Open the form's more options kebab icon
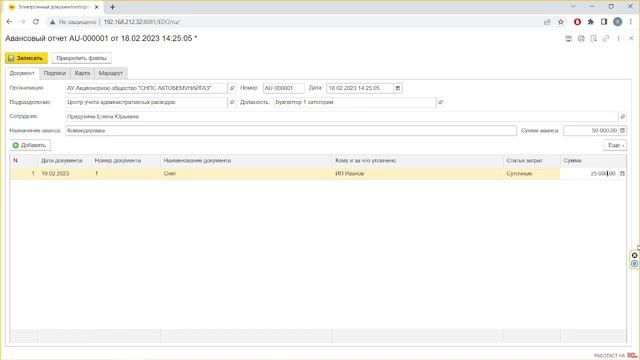The height and width of the screenshot is (360, 640). [619, 39]
